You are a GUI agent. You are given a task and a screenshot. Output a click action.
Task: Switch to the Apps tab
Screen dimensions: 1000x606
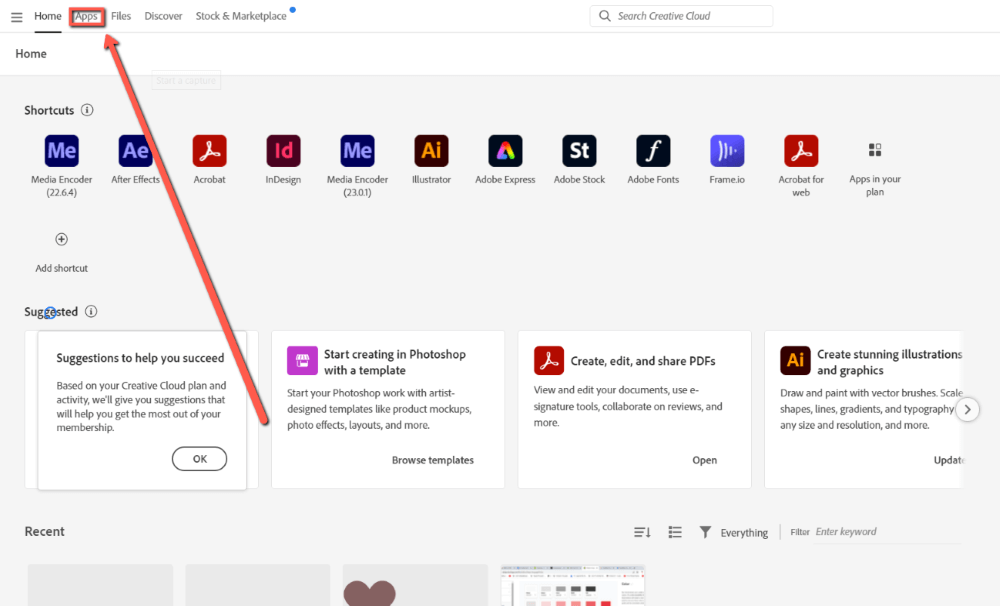[x=87, y=16]
